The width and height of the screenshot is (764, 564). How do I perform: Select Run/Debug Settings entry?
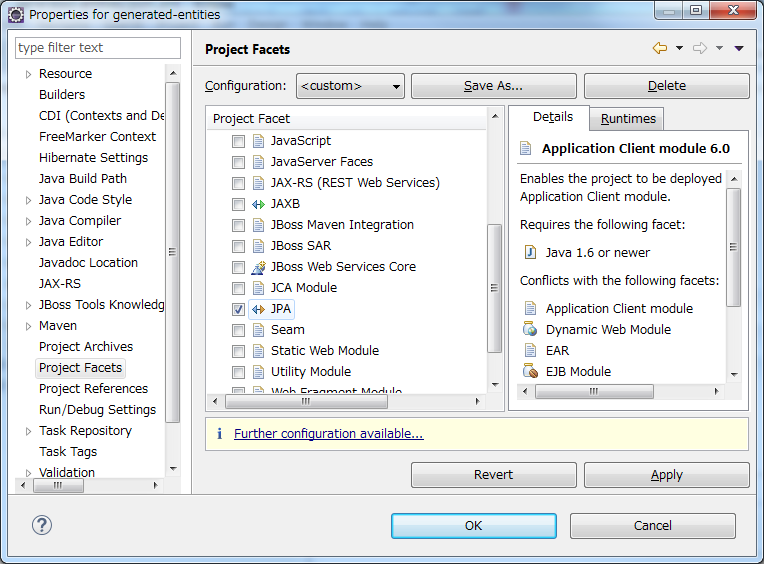pos(97,410)
